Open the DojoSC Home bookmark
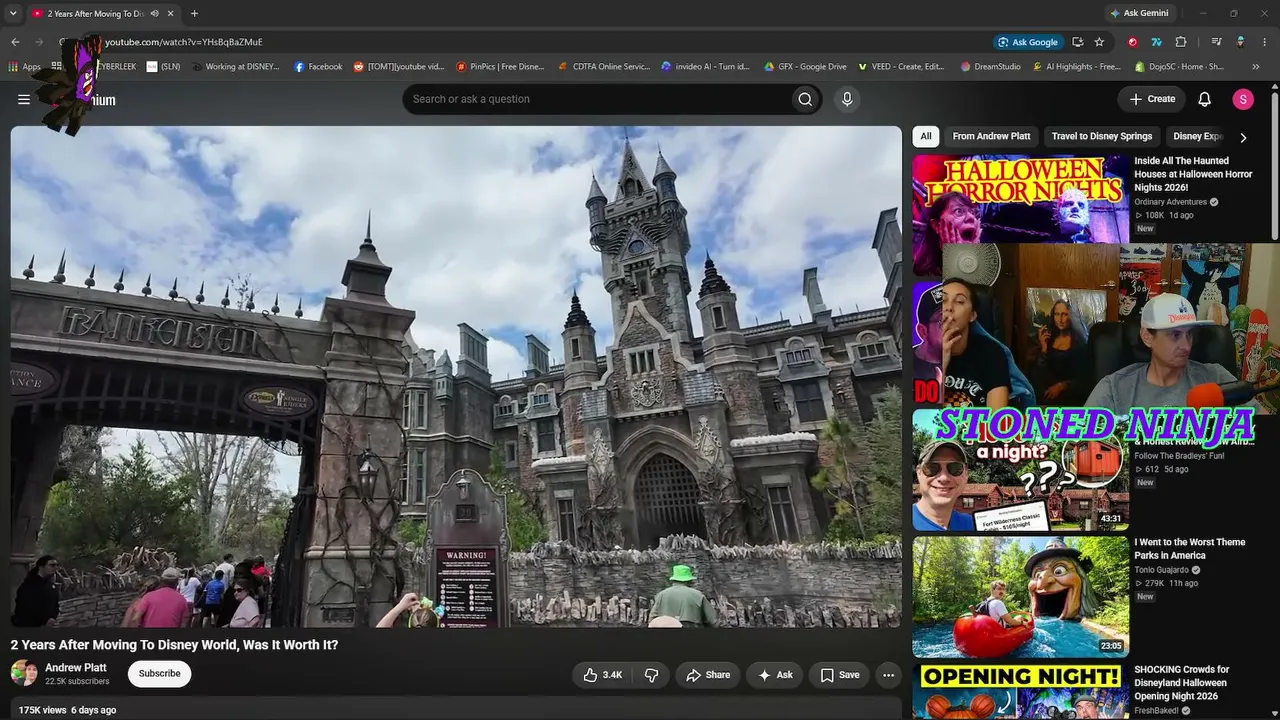The width and height of the screenshot is (1280, 720). pos(1180,67)
